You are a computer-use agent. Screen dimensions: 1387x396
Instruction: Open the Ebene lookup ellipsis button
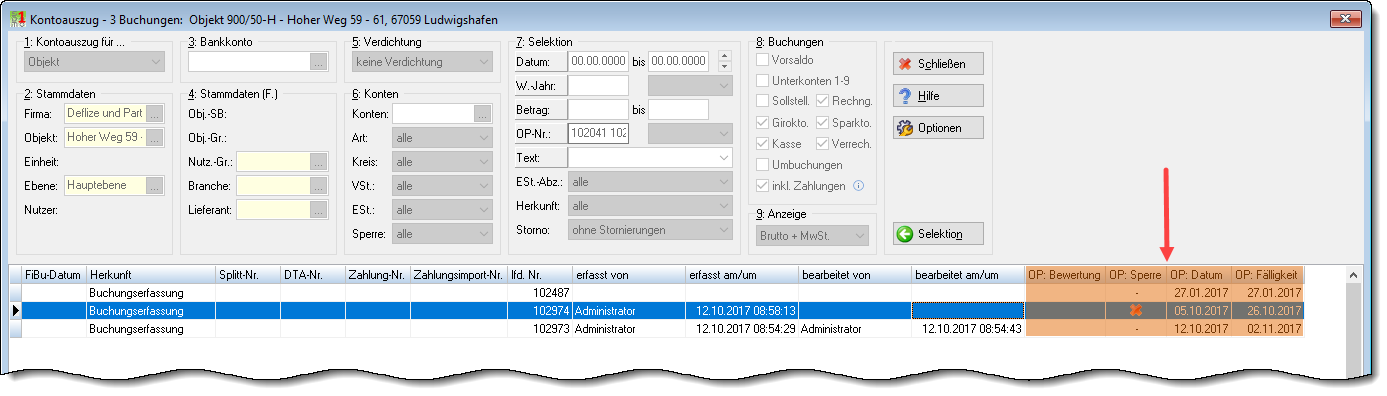pos(155,185)
